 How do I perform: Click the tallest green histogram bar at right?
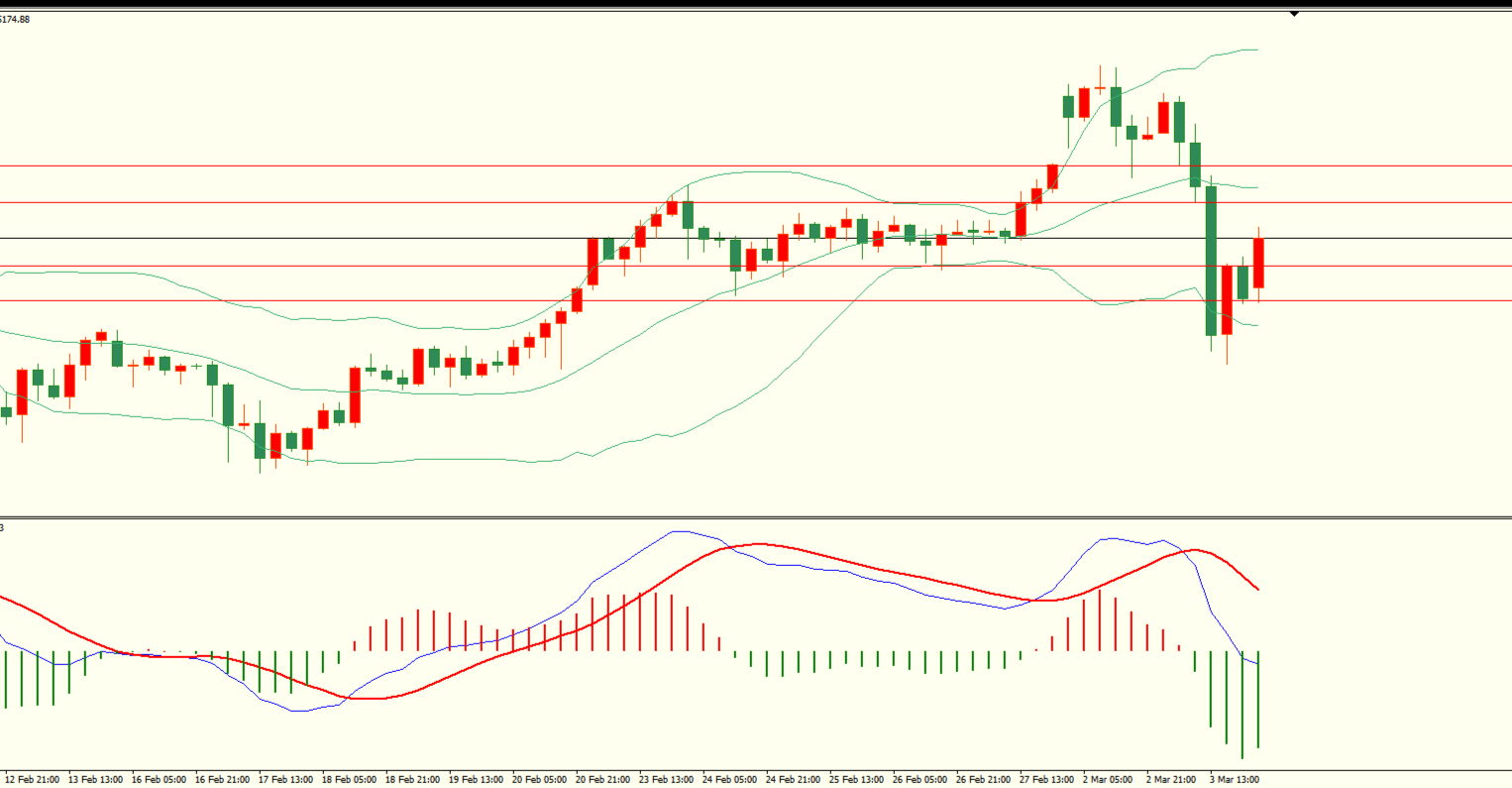(x=1242, y=704)
